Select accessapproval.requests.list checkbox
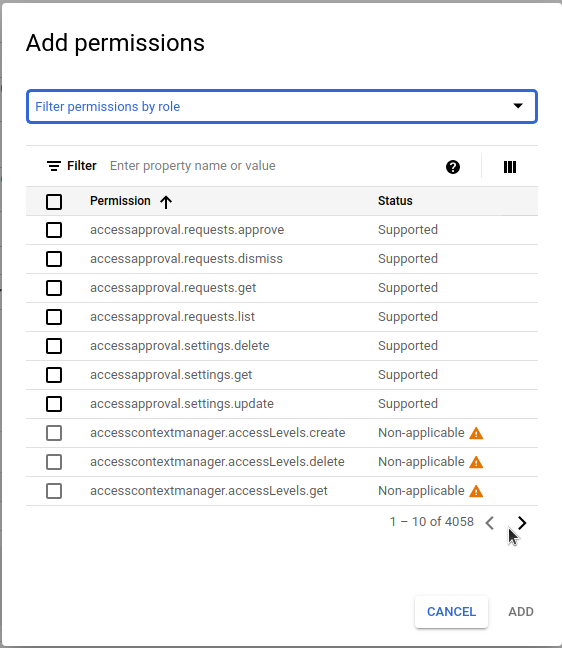 (54, 317)
